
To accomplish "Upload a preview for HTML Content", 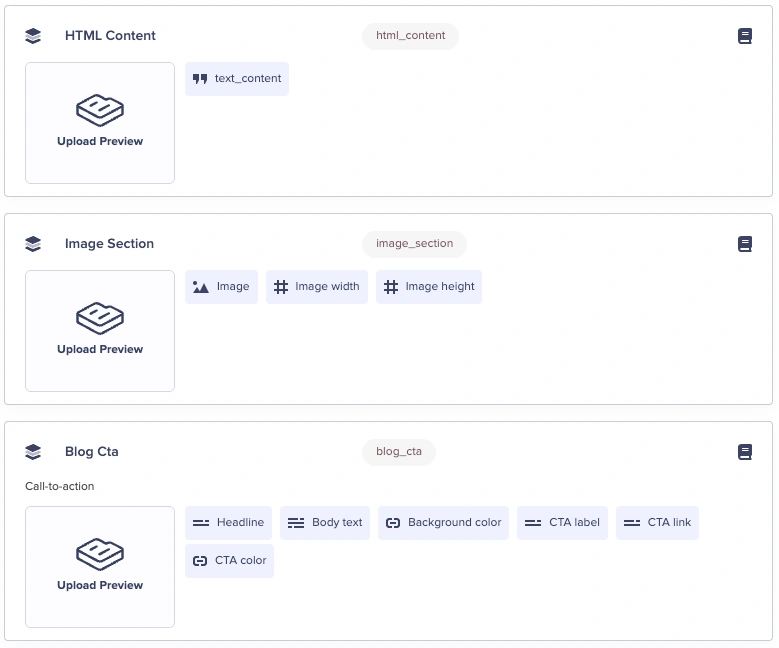I will pos(100,123).
